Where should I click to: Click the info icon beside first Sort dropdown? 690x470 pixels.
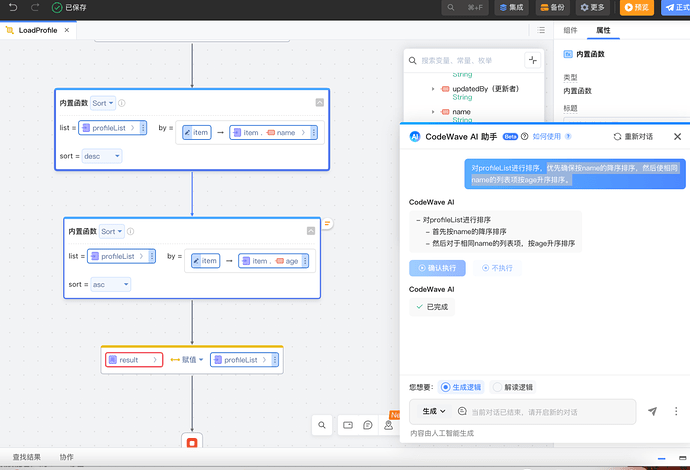[x=122, y=103]
